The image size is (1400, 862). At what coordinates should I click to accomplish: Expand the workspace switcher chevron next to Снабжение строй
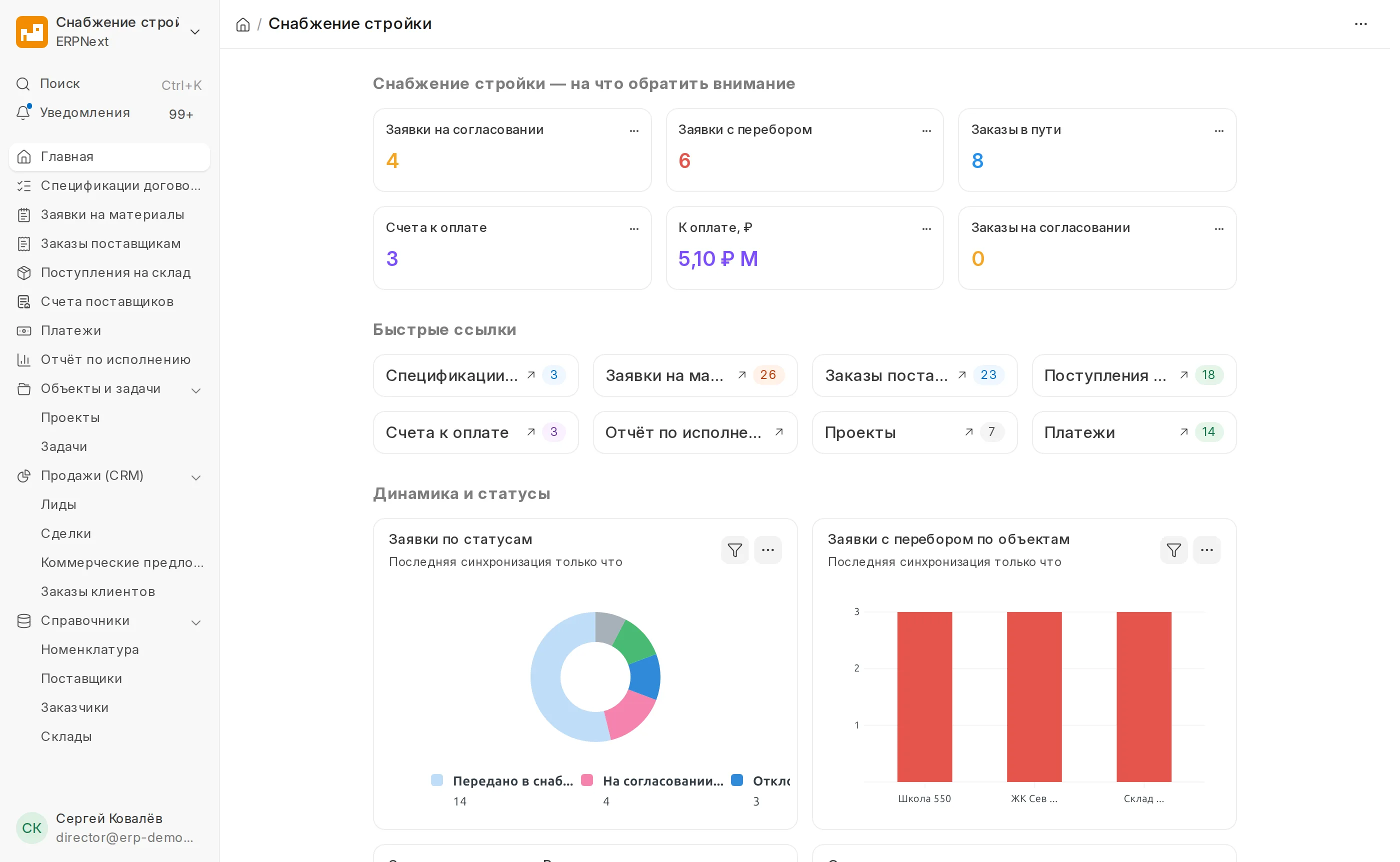[x=196, y=32]
